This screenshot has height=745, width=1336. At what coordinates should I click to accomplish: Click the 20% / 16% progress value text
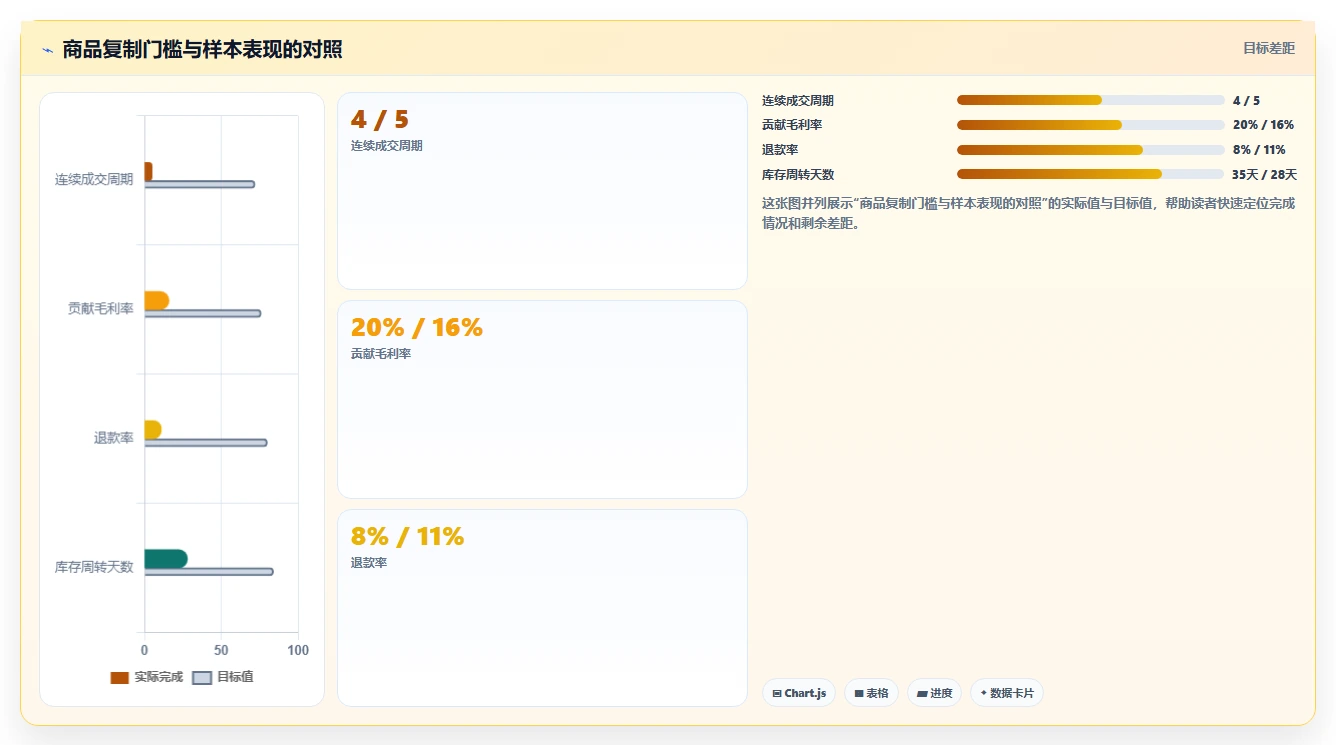[1263, 125]
